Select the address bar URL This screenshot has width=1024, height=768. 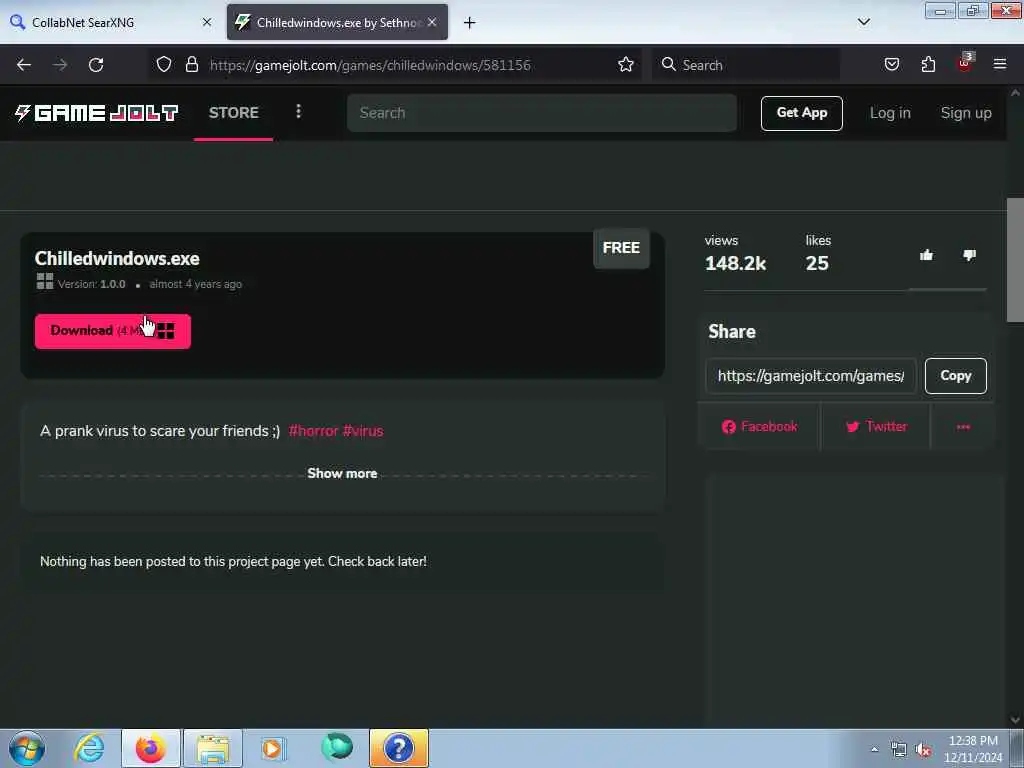(370, 65)
